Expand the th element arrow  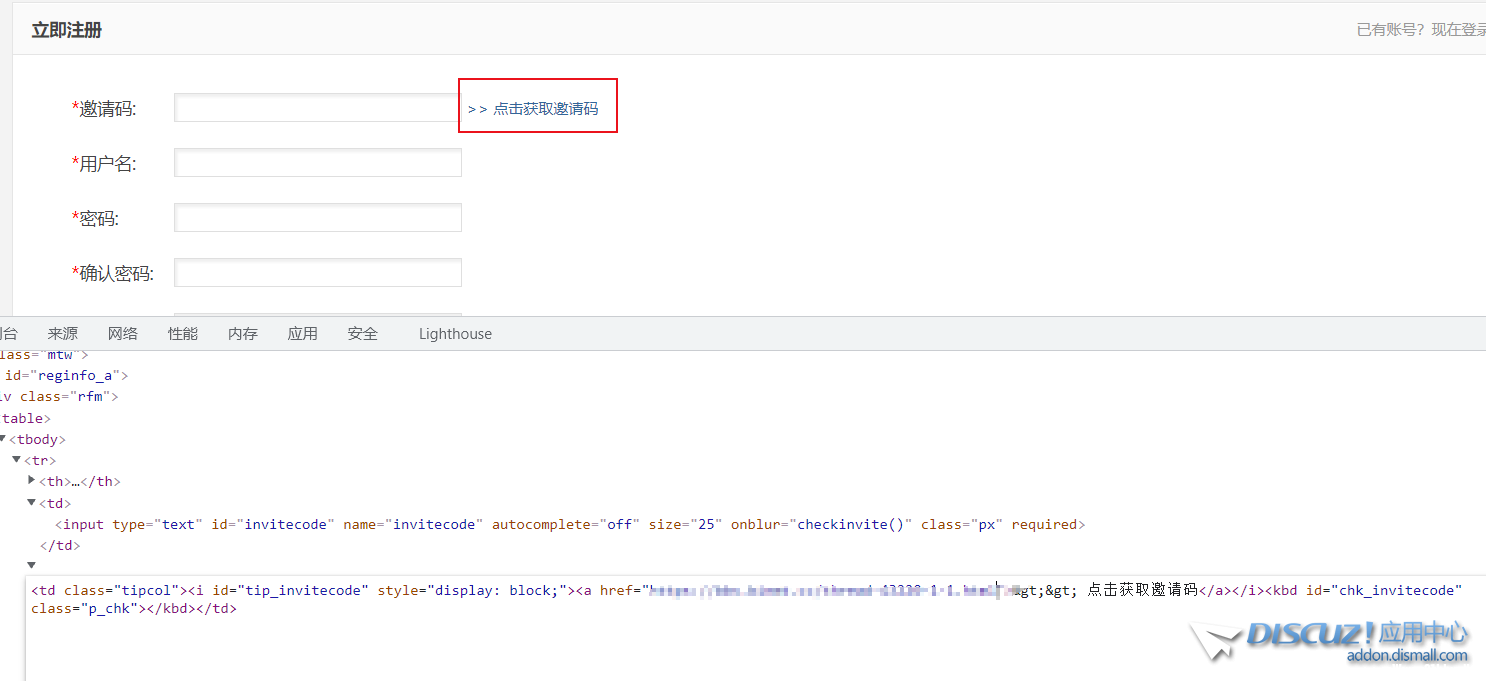pyautogui.click(x=32, y=481)
